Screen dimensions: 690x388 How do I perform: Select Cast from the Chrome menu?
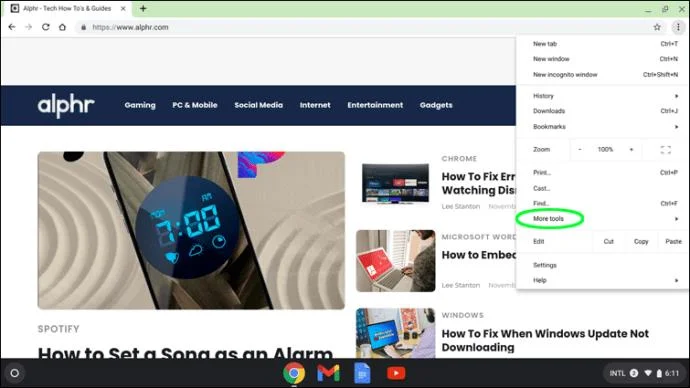[602, 188]
